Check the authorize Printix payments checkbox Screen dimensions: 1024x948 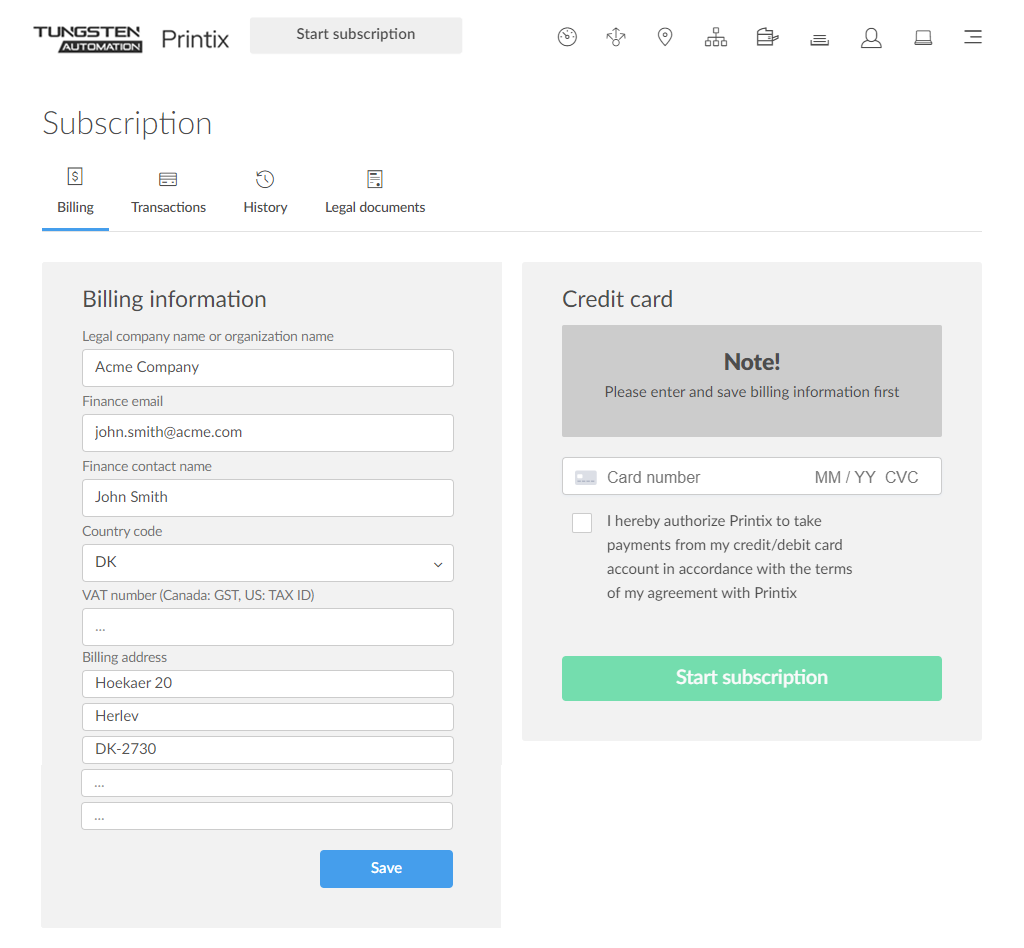coord(582,523)
